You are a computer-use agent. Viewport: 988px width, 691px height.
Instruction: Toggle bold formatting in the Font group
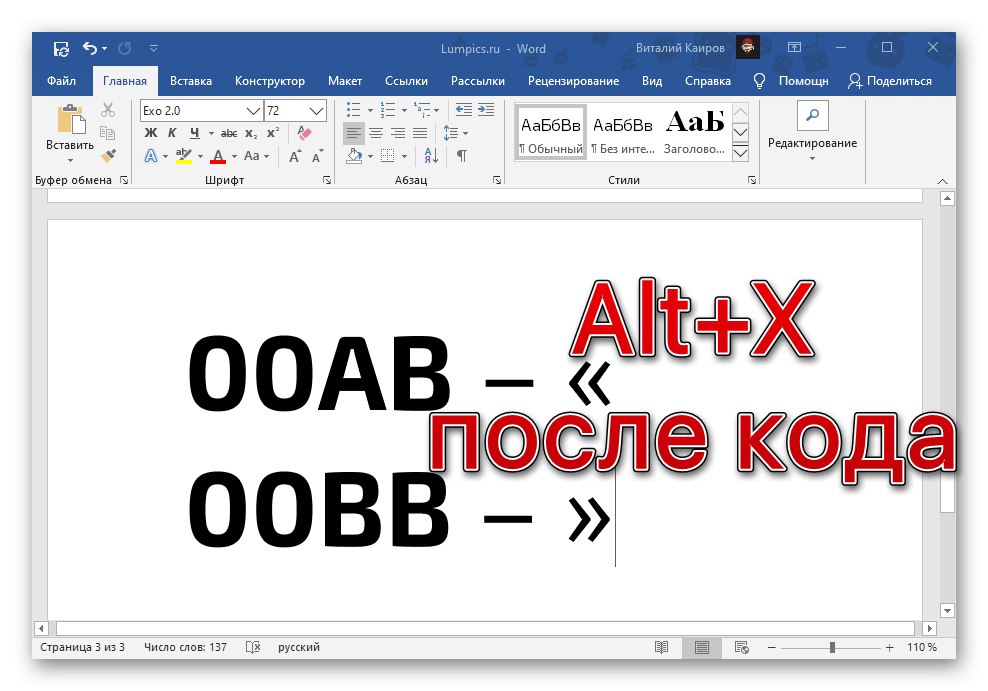point(151,133)
